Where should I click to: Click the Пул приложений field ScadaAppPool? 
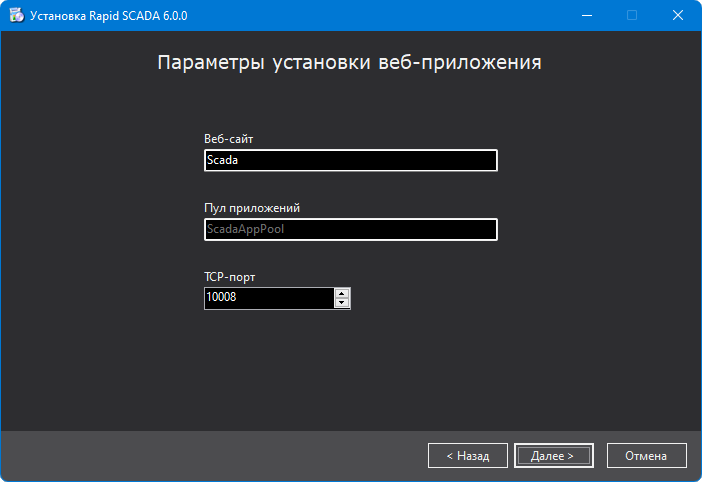point(351,230)
